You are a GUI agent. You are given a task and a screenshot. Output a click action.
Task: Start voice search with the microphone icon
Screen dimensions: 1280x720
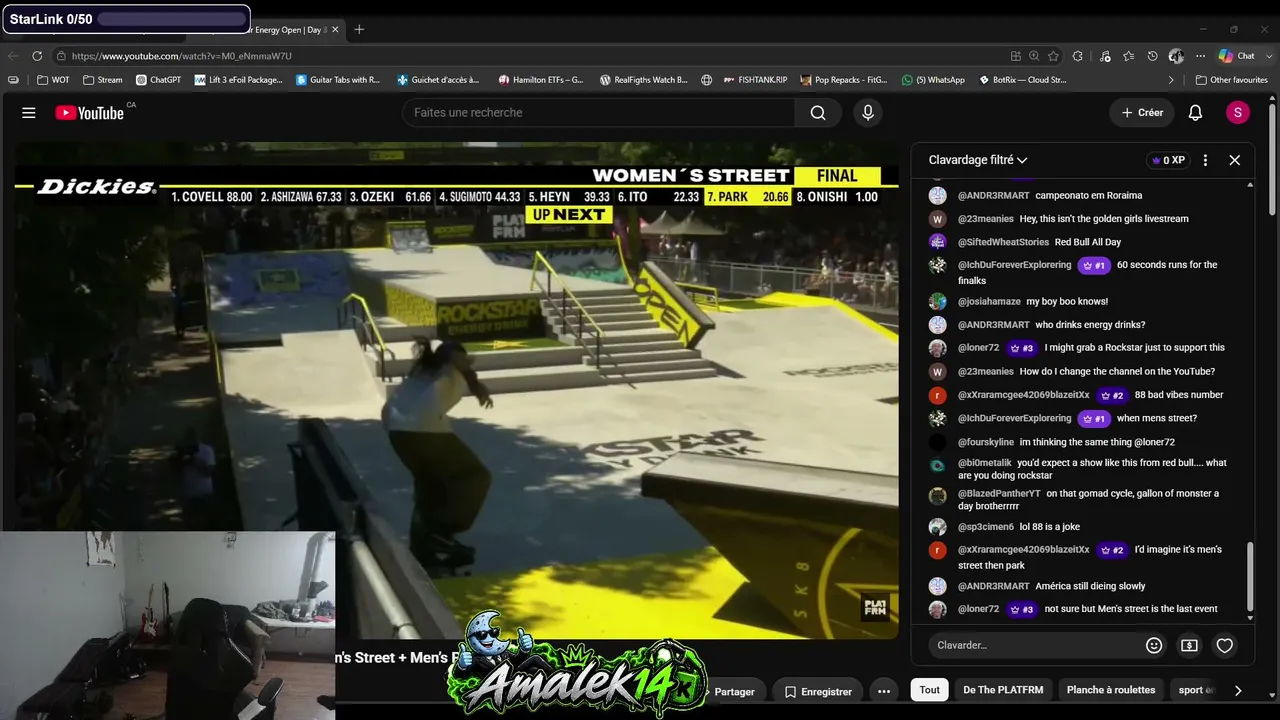click(x=868, y=113)
